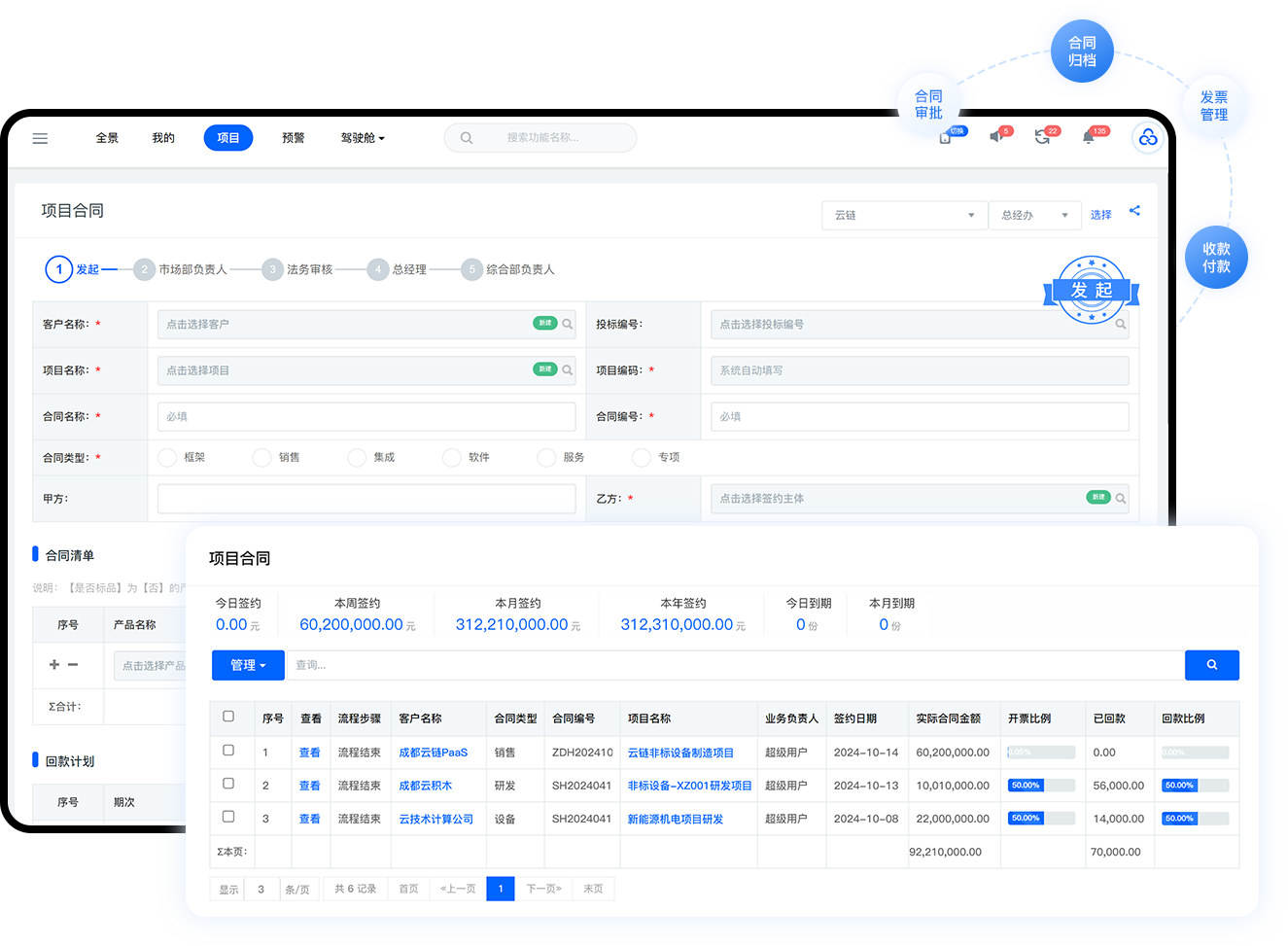
Task: Open the 云链非标设备制造项目 link
Action: click(x=680, y=753)
